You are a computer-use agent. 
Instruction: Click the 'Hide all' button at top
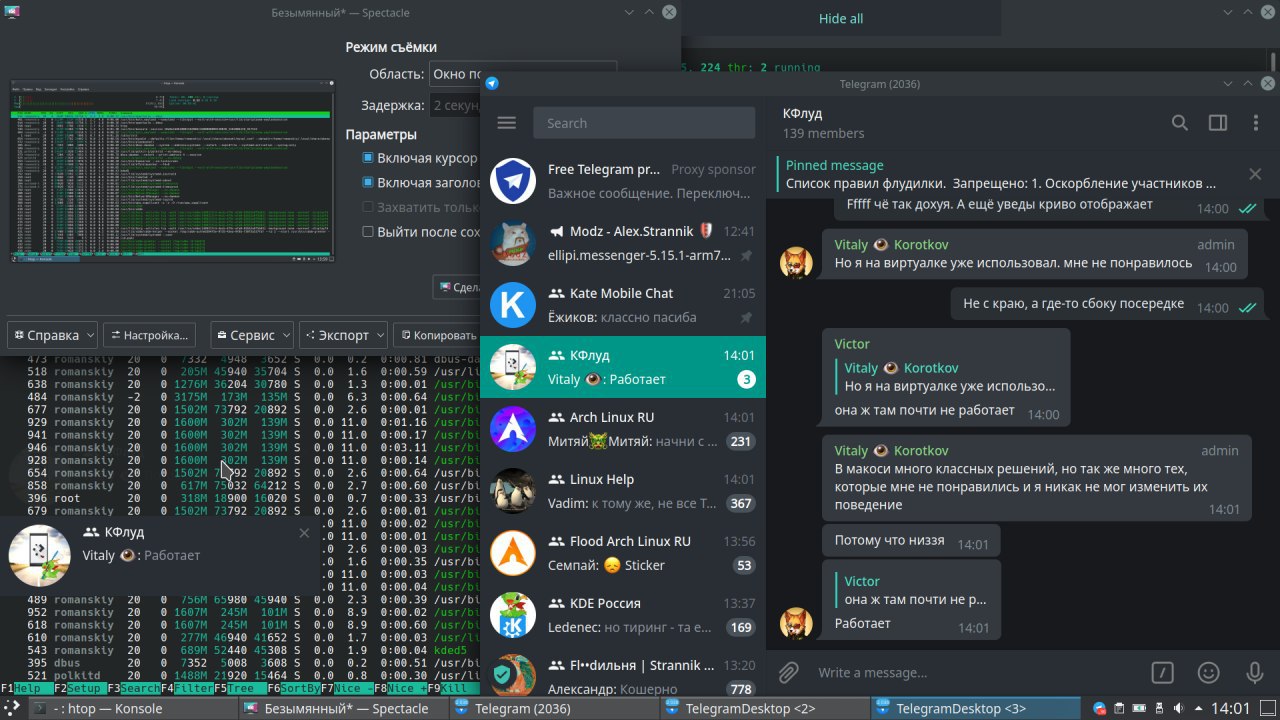pos(841,18)
